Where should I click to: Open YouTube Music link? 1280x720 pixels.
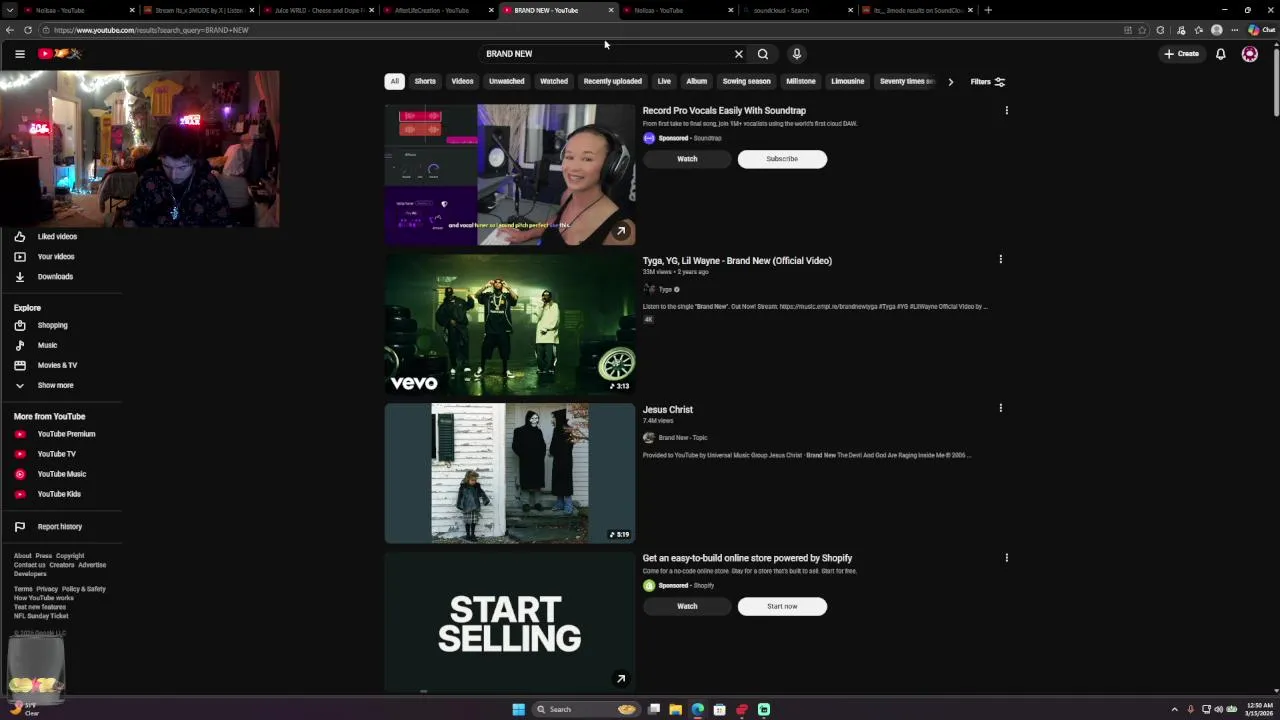pyautogui.click(x=61, y=474)
